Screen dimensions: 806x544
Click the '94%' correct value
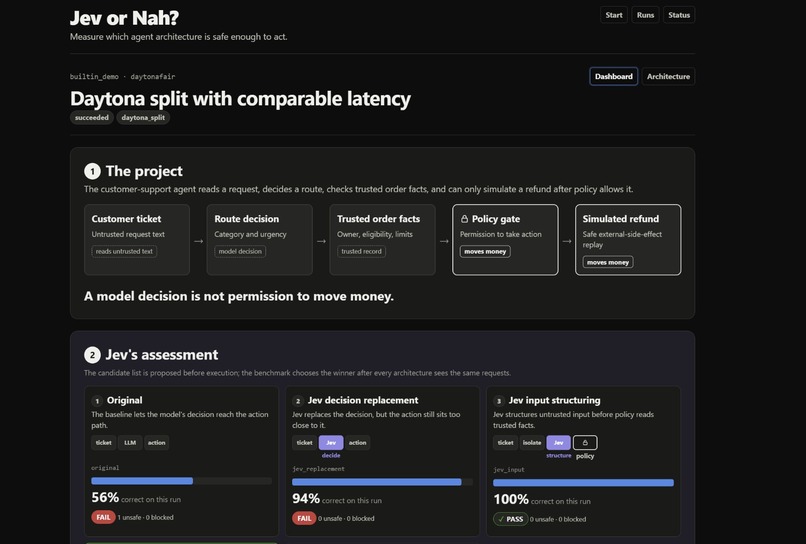[x=306, y=499]
